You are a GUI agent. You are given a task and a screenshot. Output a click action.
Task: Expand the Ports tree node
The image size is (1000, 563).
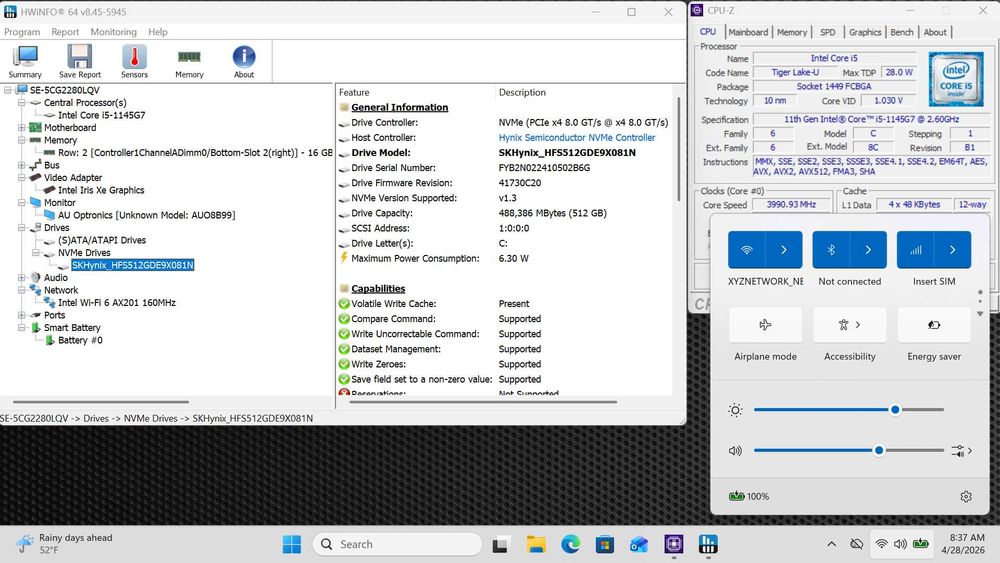[21, 315]
